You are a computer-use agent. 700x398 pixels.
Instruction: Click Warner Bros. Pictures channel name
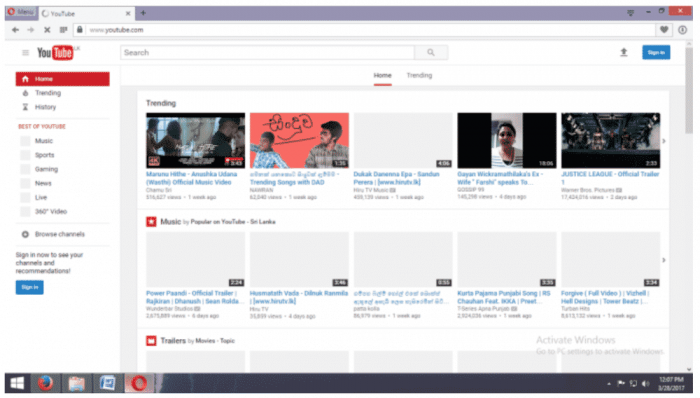tap(588, 190)
